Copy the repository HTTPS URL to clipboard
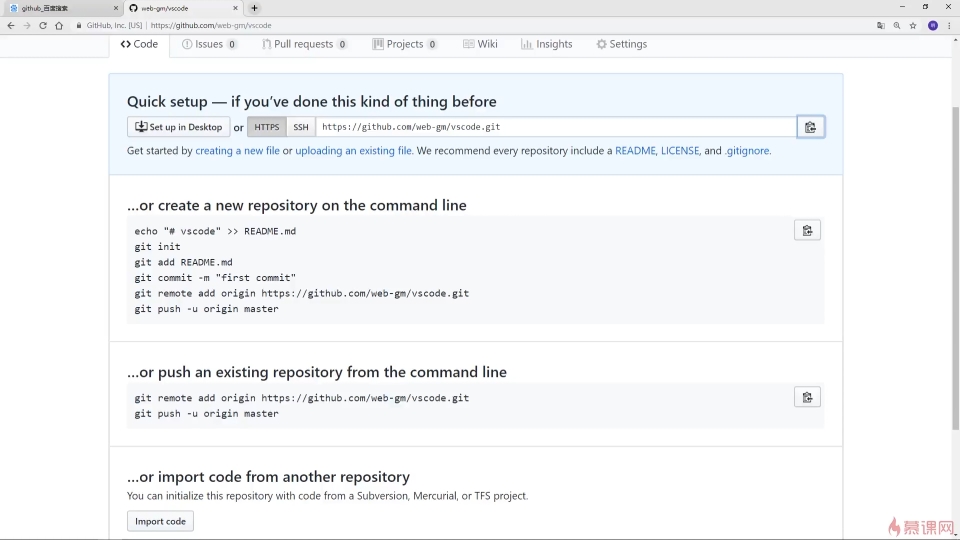The height and width of the screenshot is (540, 960). 811,127
